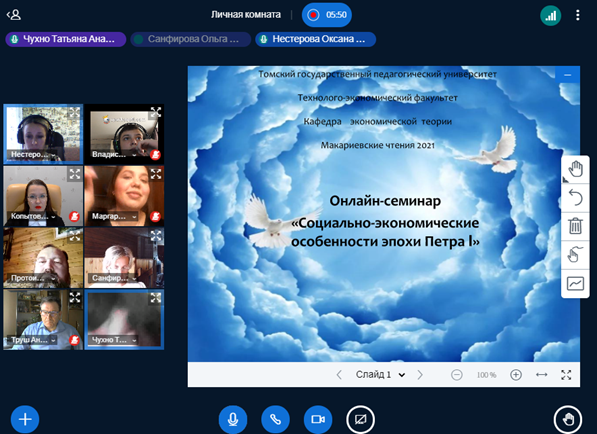Select Нестерова Оксана participant tab
Viewport: 597px width, 434px height.
[x=316, y=39]
